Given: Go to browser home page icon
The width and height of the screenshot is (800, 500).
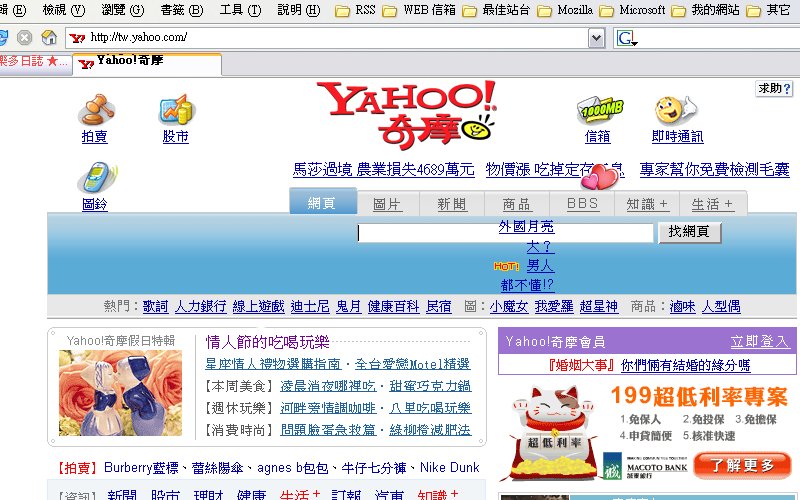Looking at the screenshot, I should pyautogui.click(x=49, y=37).
